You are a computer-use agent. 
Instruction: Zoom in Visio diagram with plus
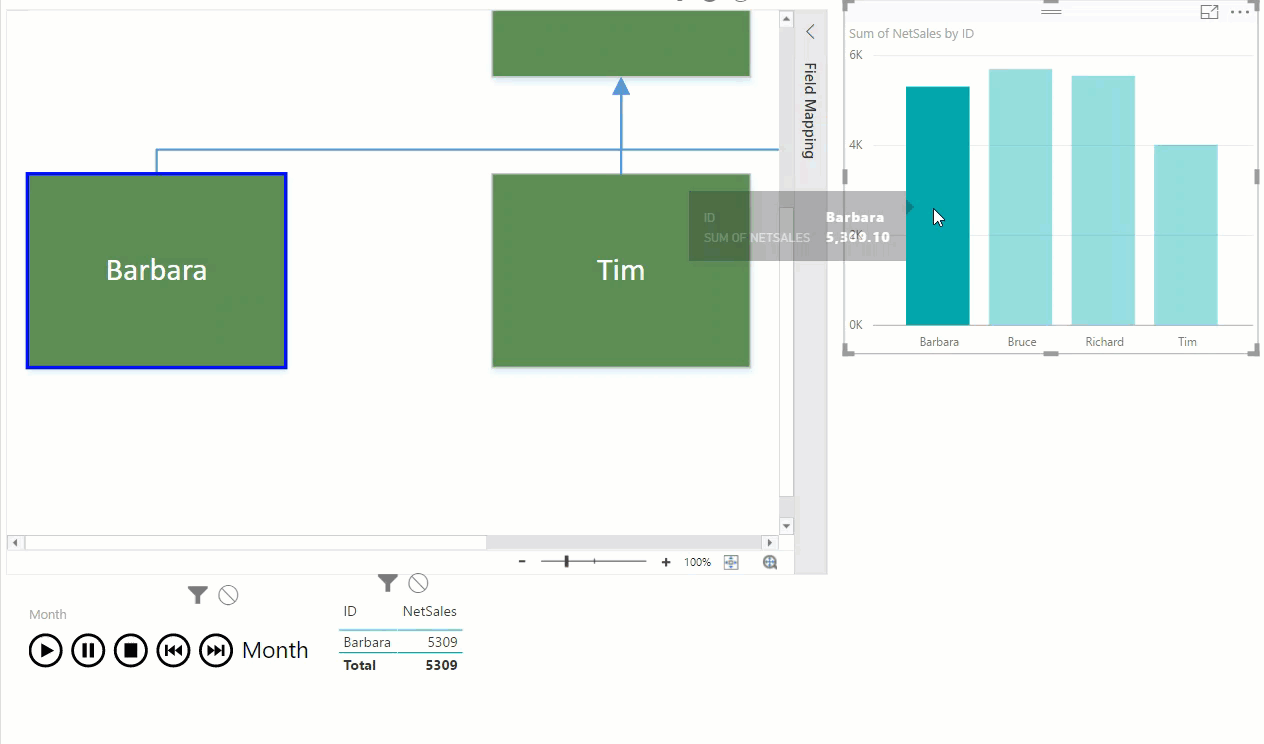point(666,562)
